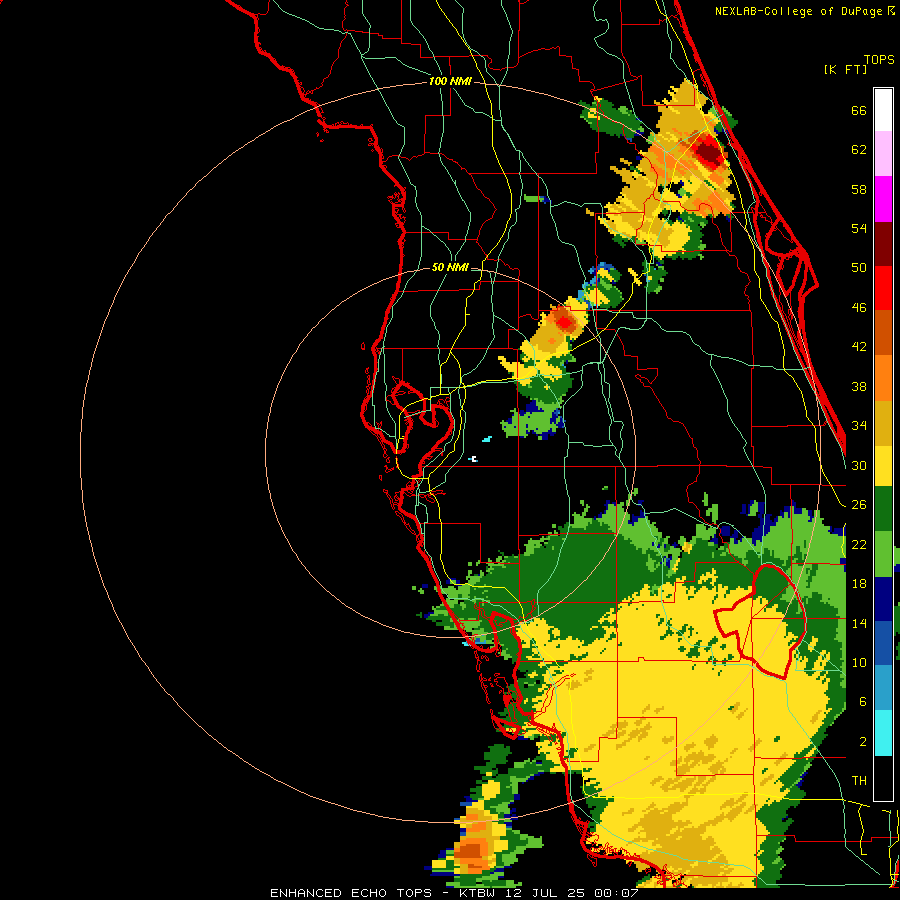
Task: Pick the bright red legend swatch
Action: click(883, 288)
